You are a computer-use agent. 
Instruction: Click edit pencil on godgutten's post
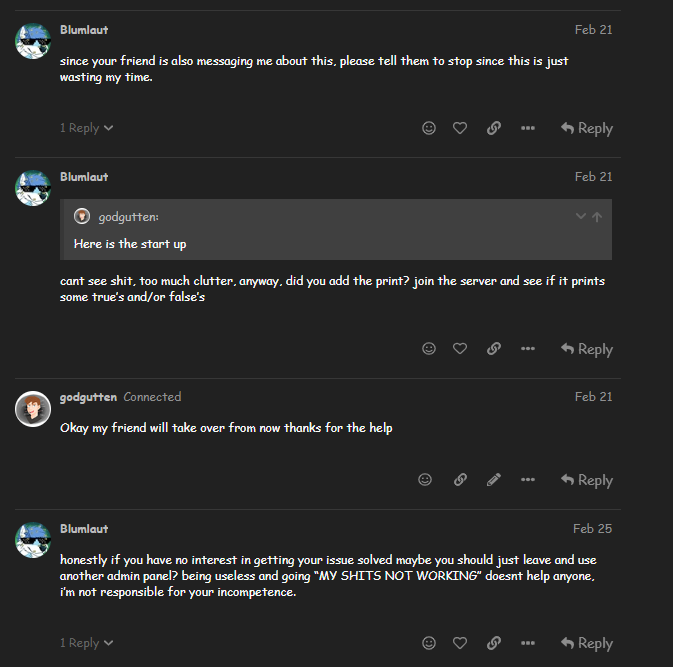click(x=493, y=480)
